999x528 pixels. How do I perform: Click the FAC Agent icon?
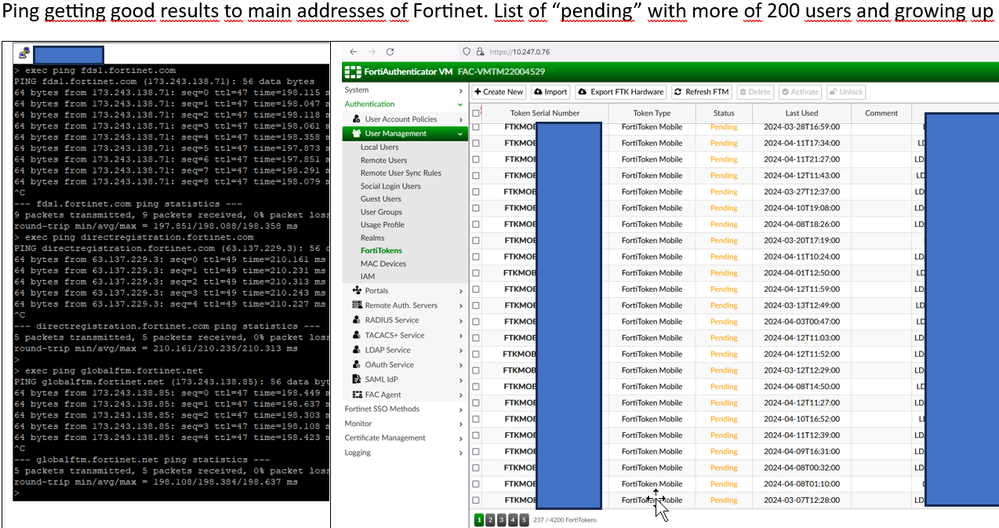357,394
